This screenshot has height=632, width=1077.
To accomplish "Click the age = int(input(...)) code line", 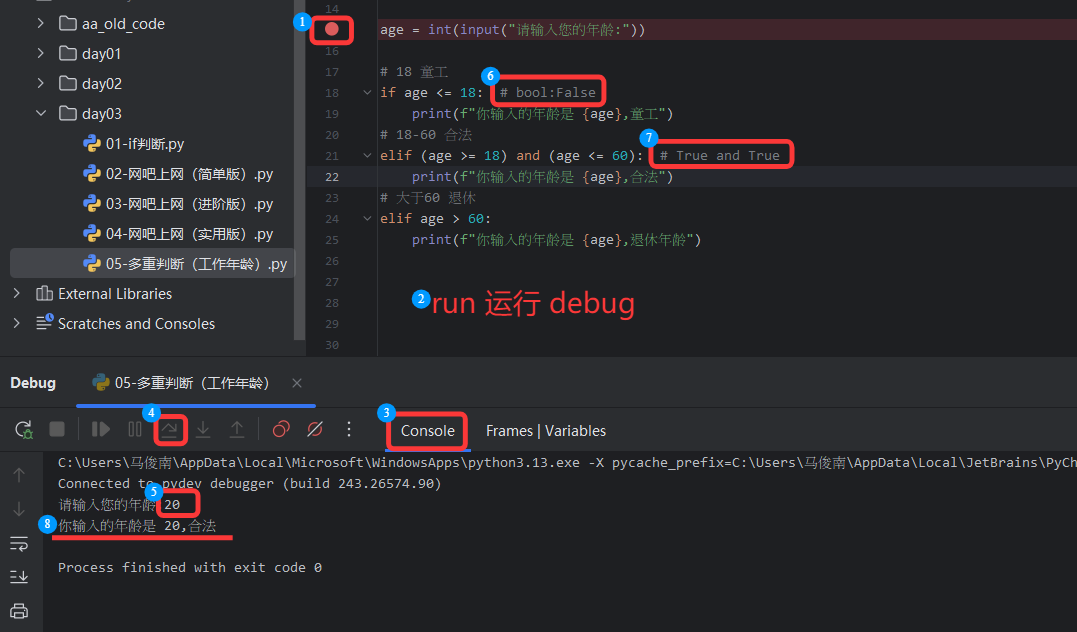I will coord(512,30).
